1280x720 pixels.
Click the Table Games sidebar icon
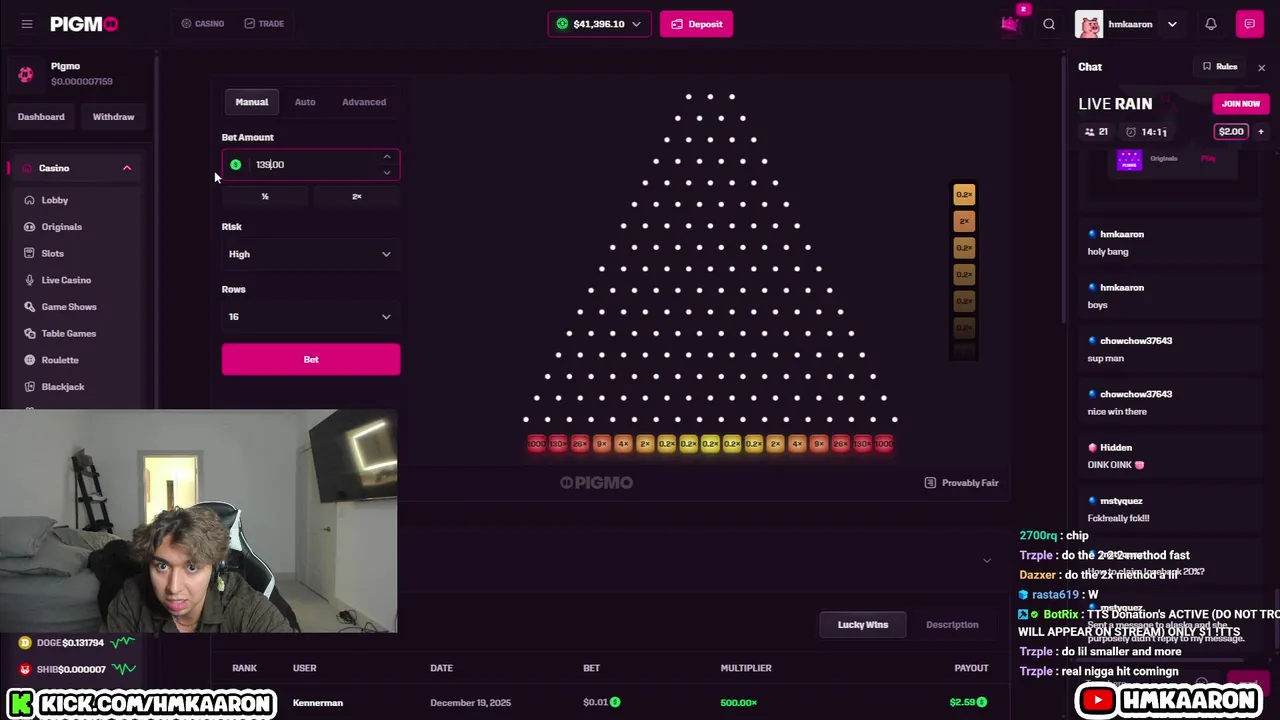pyautogui.click(x=29, y=334)
